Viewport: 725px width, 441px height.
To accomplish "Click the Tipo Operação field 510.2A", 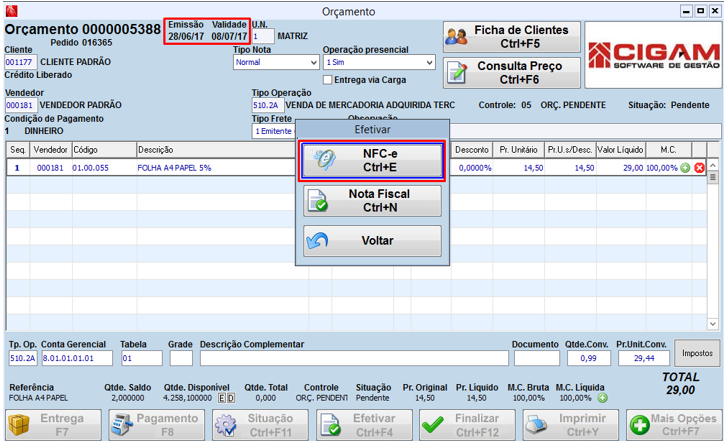I will (267, 105).
